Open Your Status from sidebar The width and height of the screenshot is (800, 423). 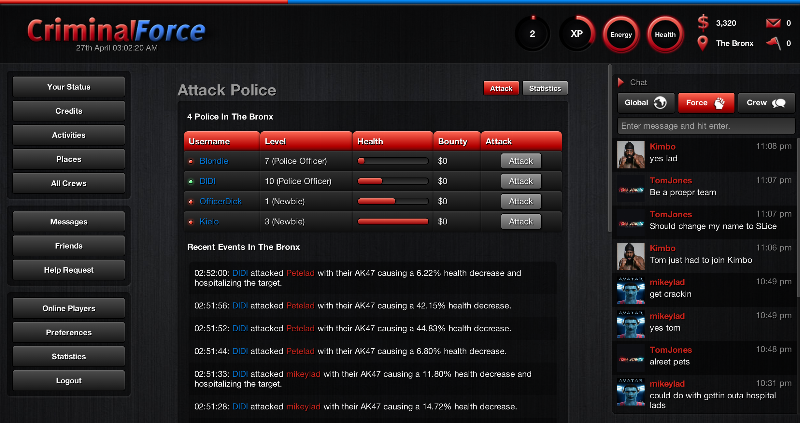click(69, 87)
